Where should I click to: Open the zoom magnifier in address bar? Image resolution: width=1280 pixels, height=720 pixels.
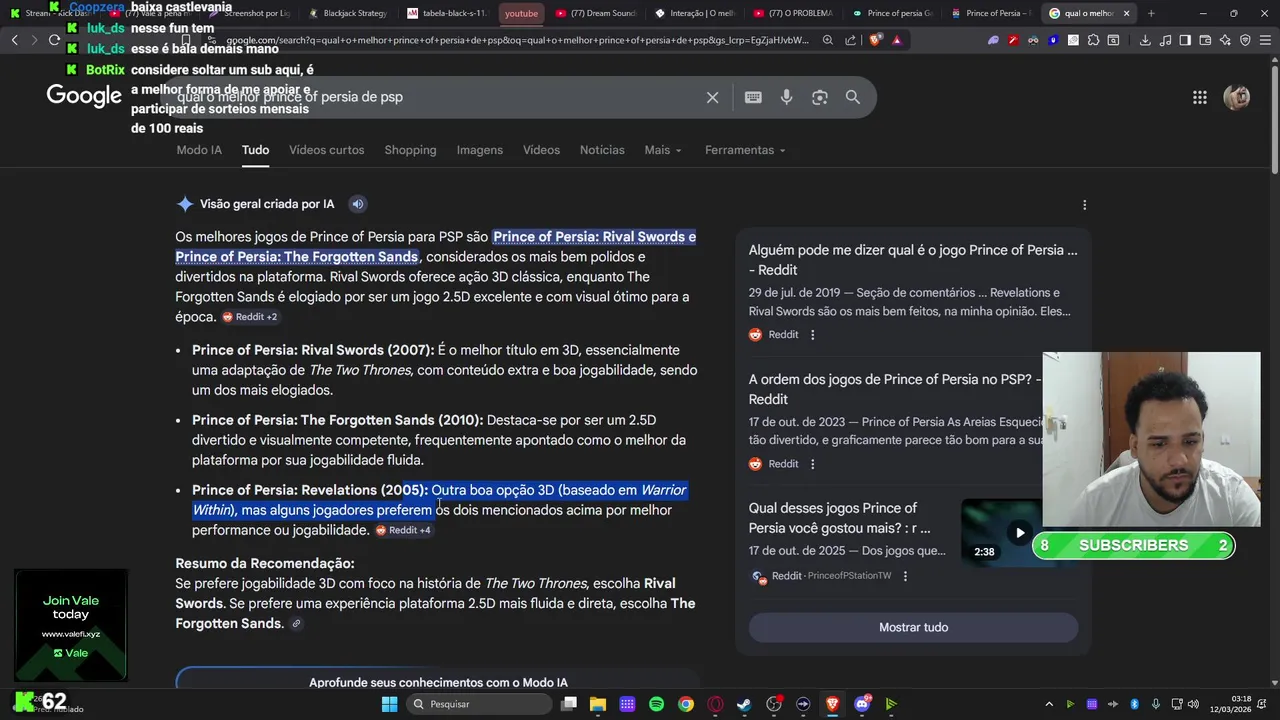827,40
